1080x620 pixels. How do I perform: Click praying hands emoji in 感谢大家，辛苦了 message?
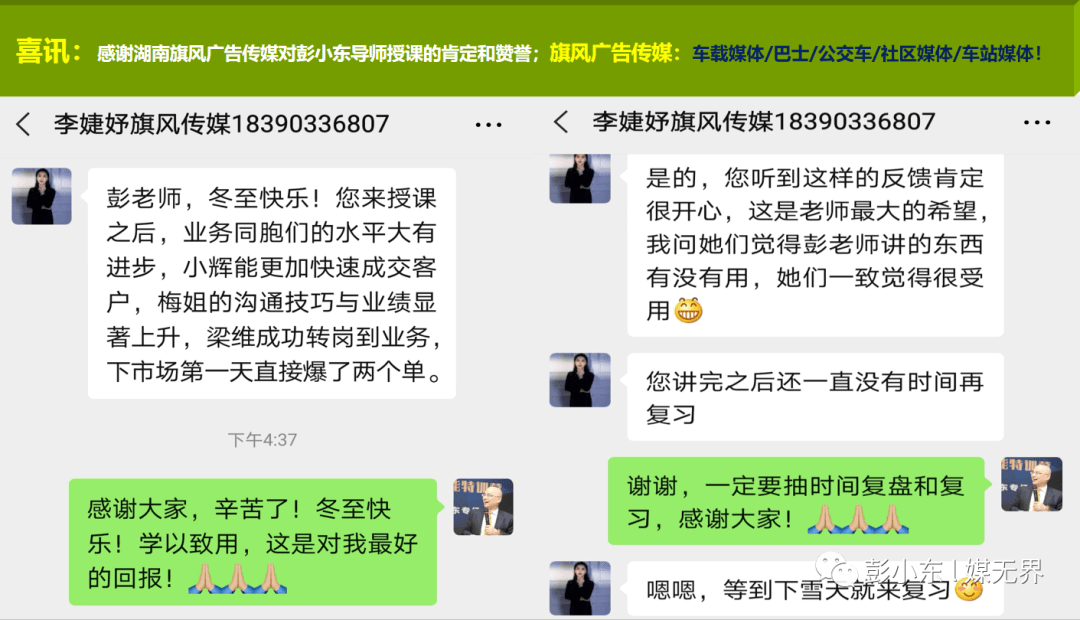pos(238,579)
